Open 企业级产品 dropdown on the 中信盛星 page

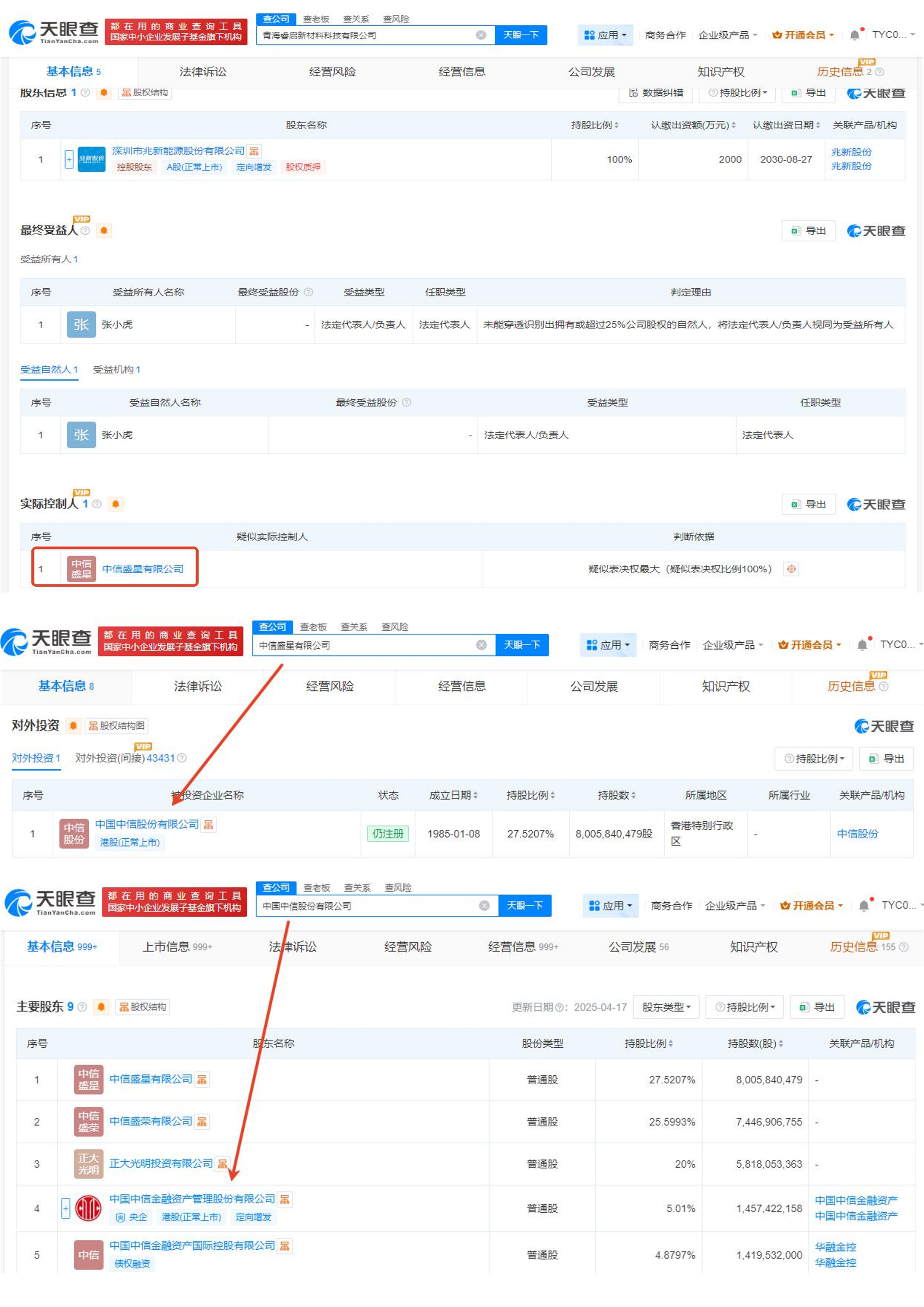tap(732, 645)
